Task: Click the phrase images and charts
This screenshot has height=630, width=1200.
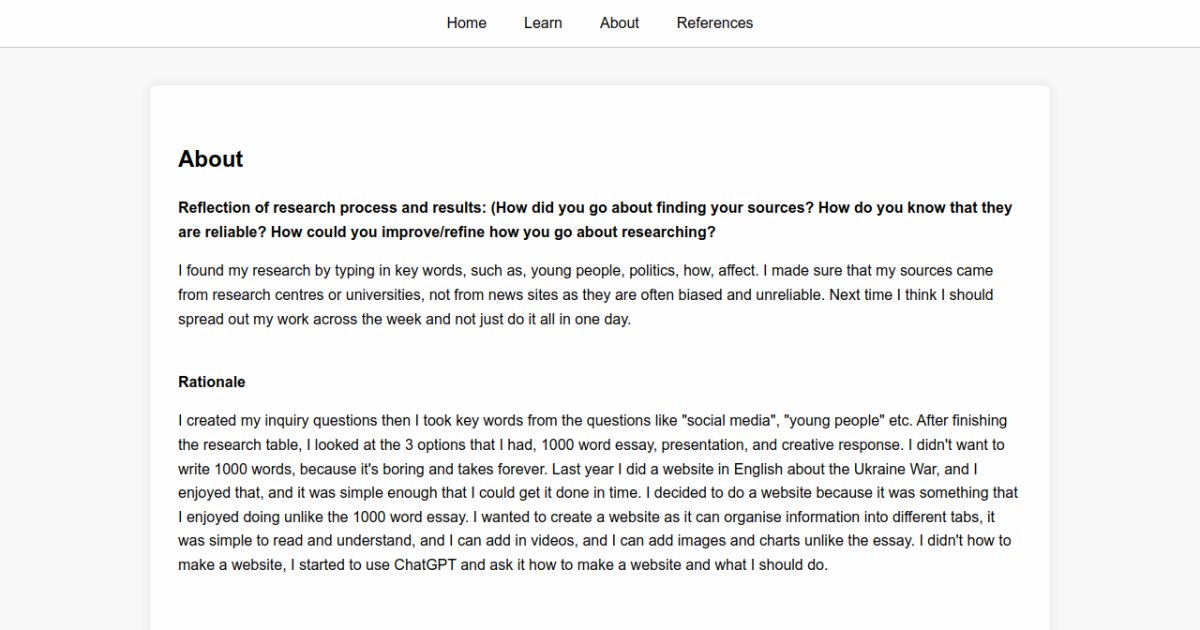Action: [x=781, y=541]
